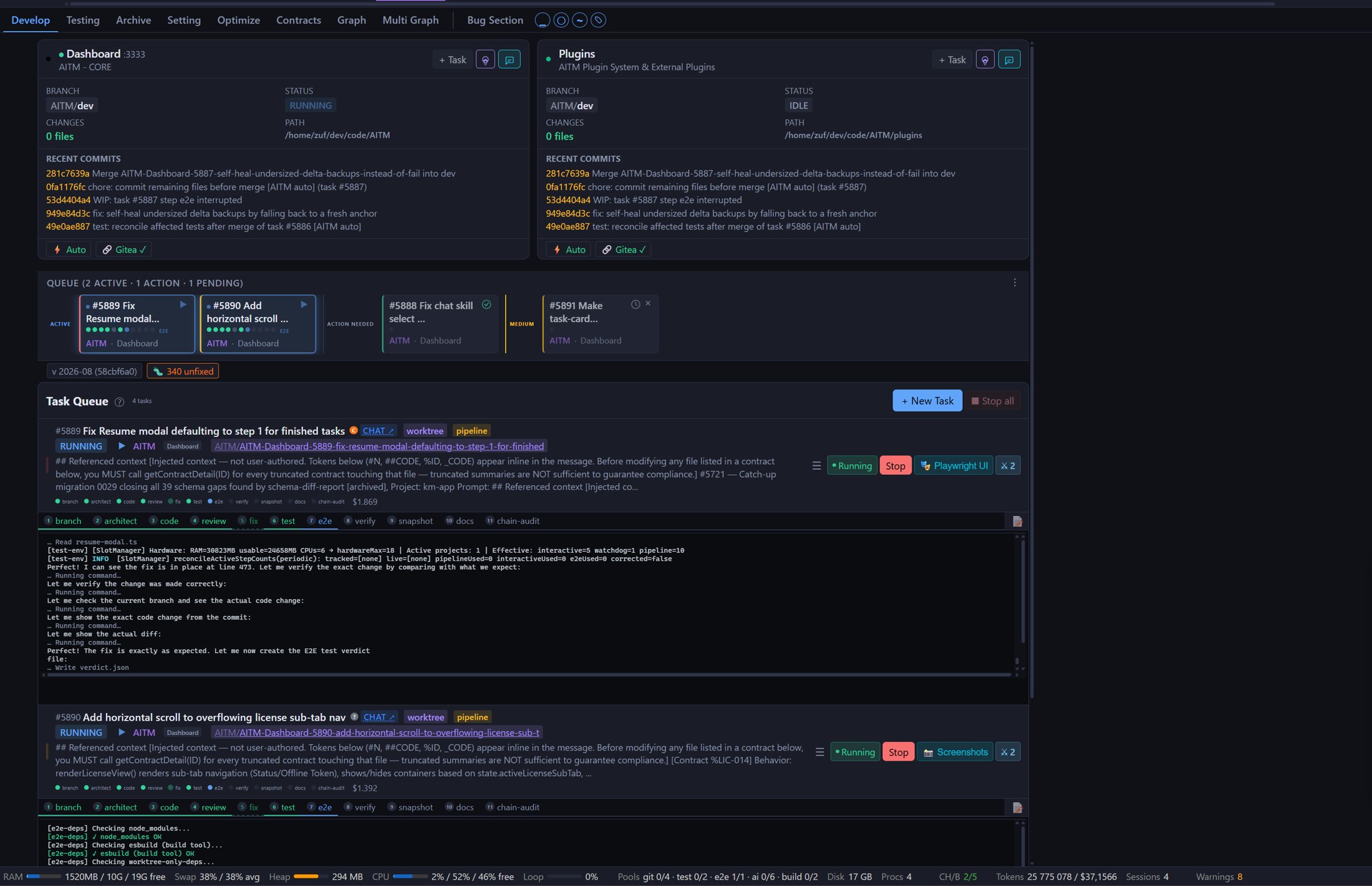1372x886 pixels.
Task: Select architect step tab in task #5889
Action: pyautogui.click(x=115, y=521)
